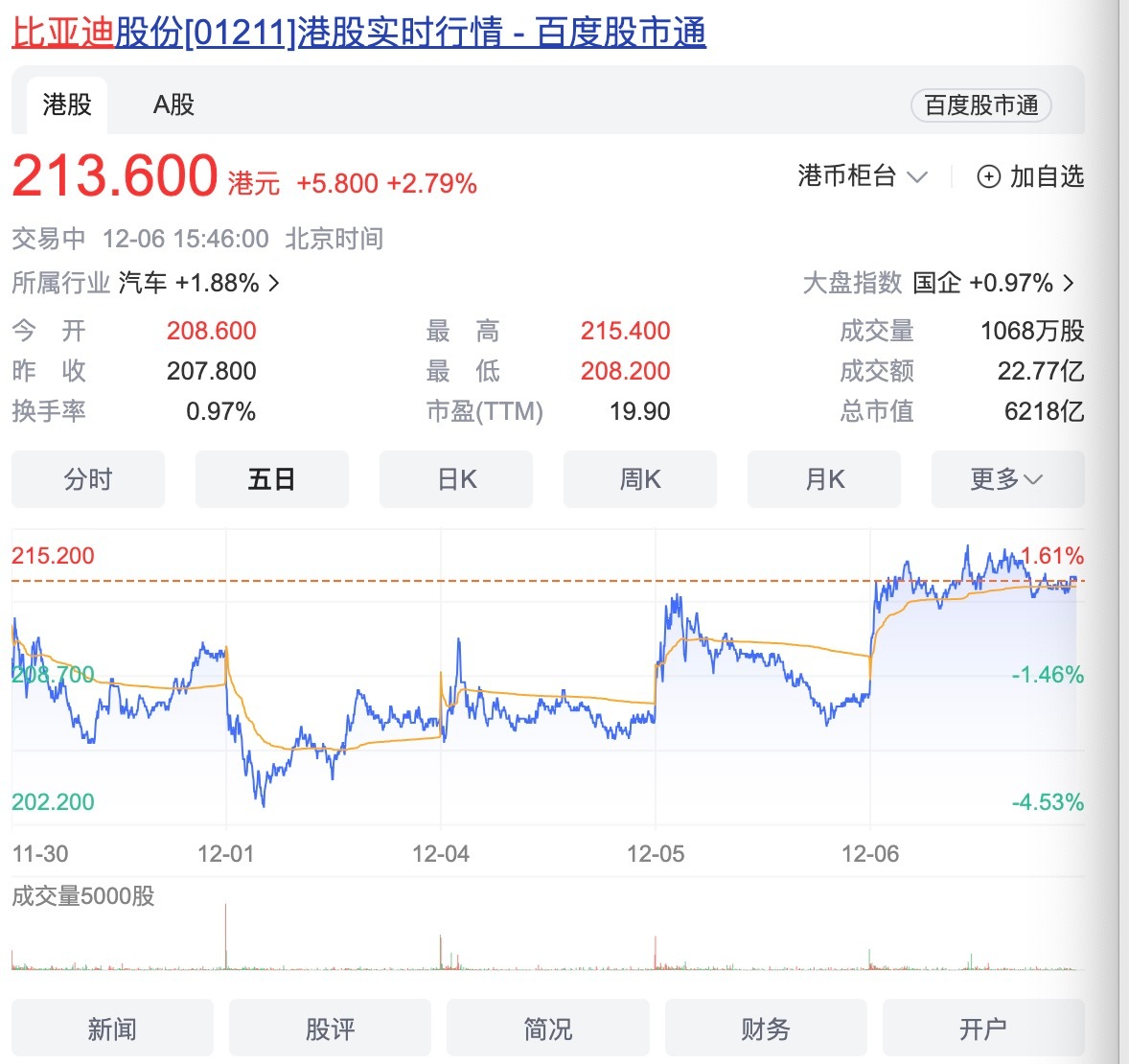The height and width of the screenshot is (1064, 1129).
Task: Expand the 更多 chart options dropdown
Action: (x=1008, y=479)
